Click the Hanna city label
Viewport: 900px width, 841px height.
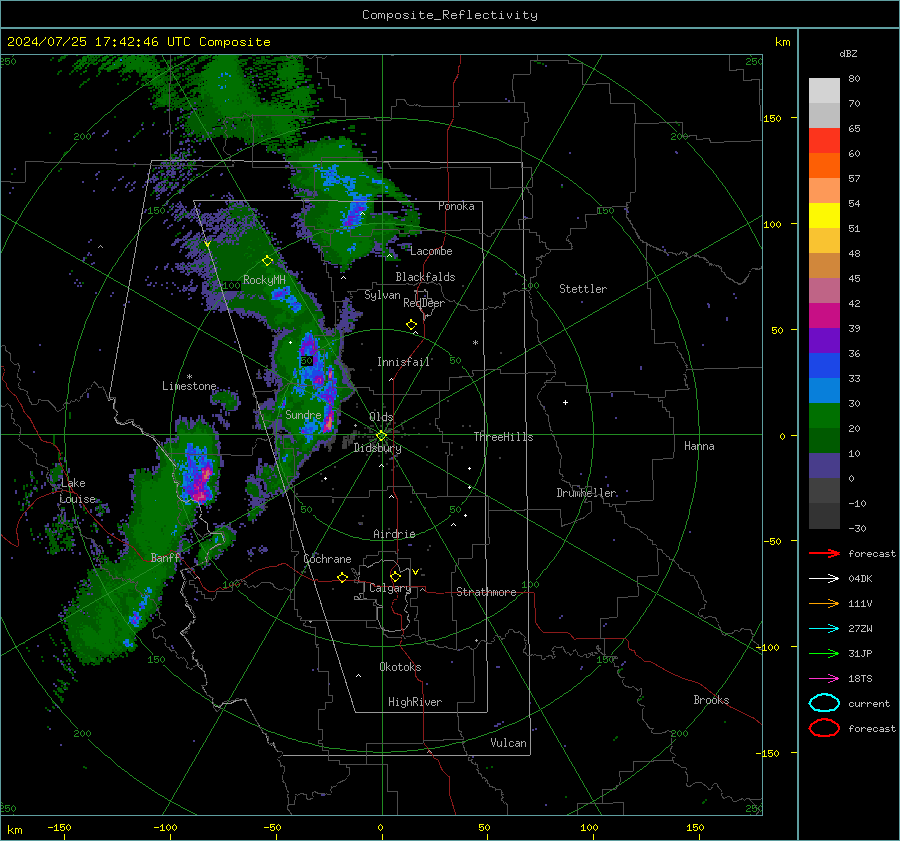[x=699, y=446]
